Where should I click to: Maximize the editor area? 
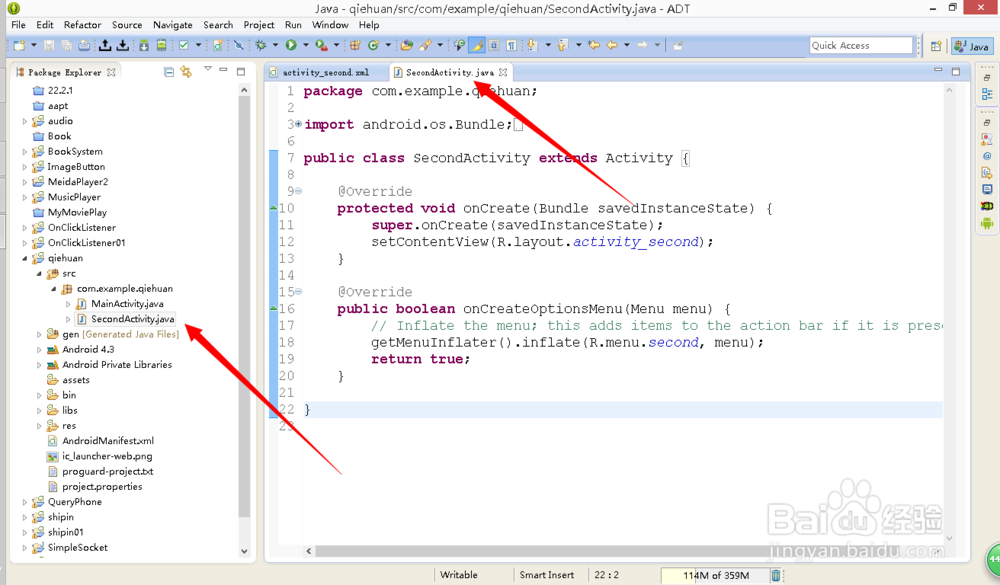click(x=955, y=71)
